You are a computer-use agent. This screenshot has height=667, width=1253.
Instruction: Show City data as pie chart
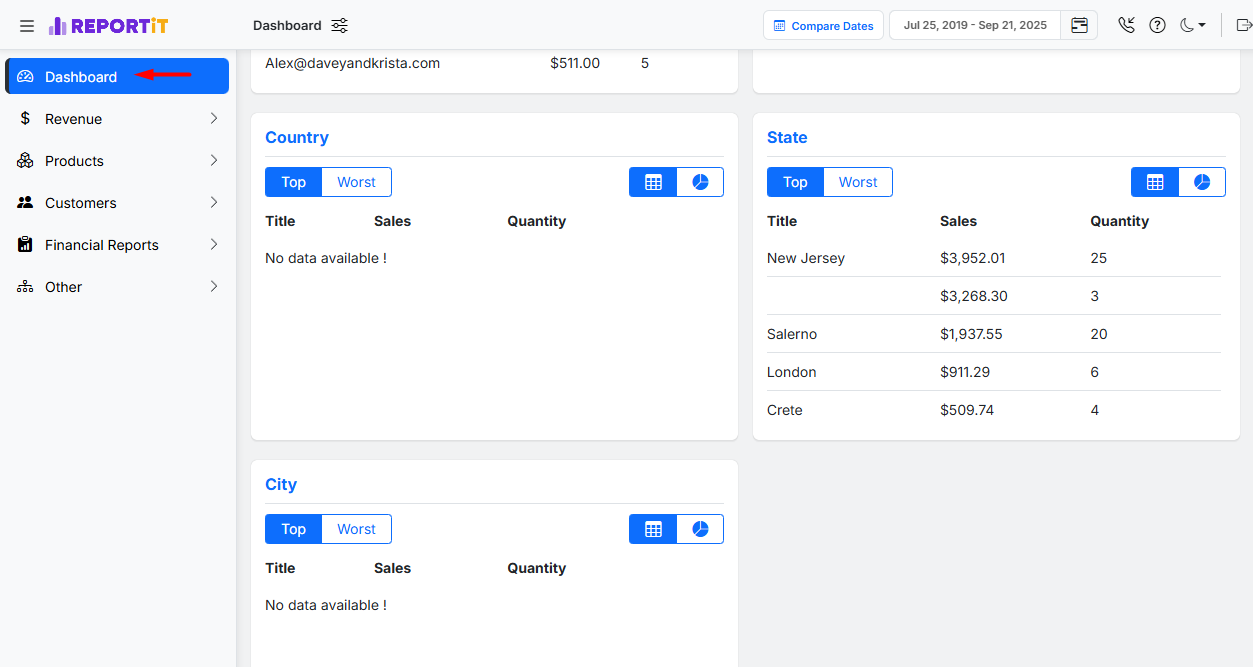[x=700, y=529]
